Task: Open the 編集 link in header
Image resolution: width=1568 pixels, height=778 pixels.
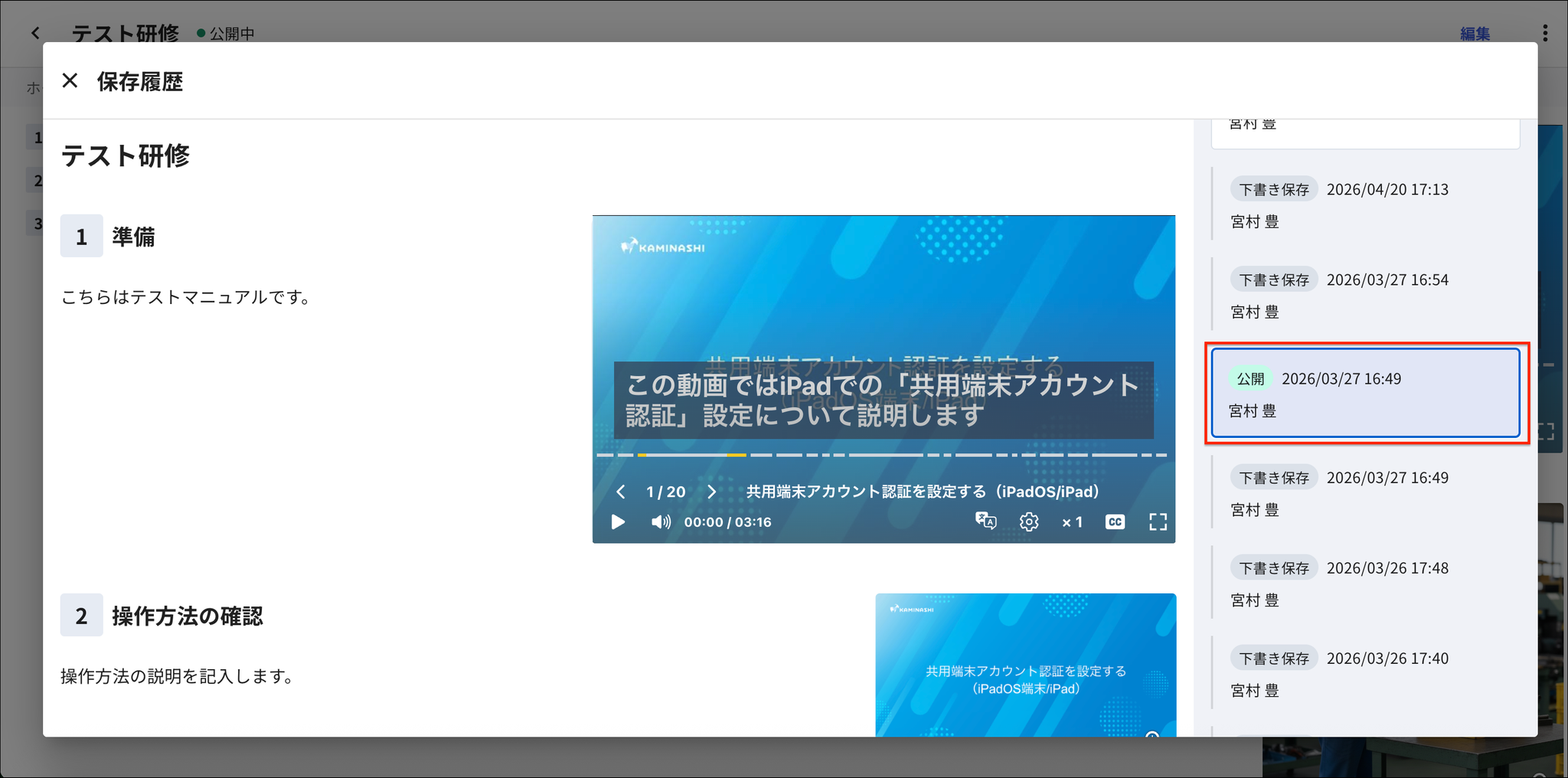Action: (1475, 34)
